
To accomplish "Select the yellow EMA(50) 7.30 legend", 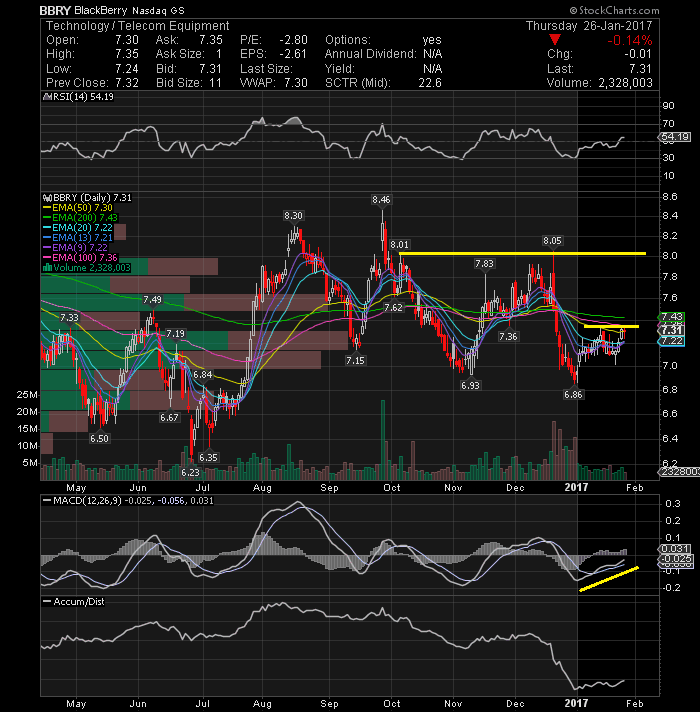I will 78,208.
